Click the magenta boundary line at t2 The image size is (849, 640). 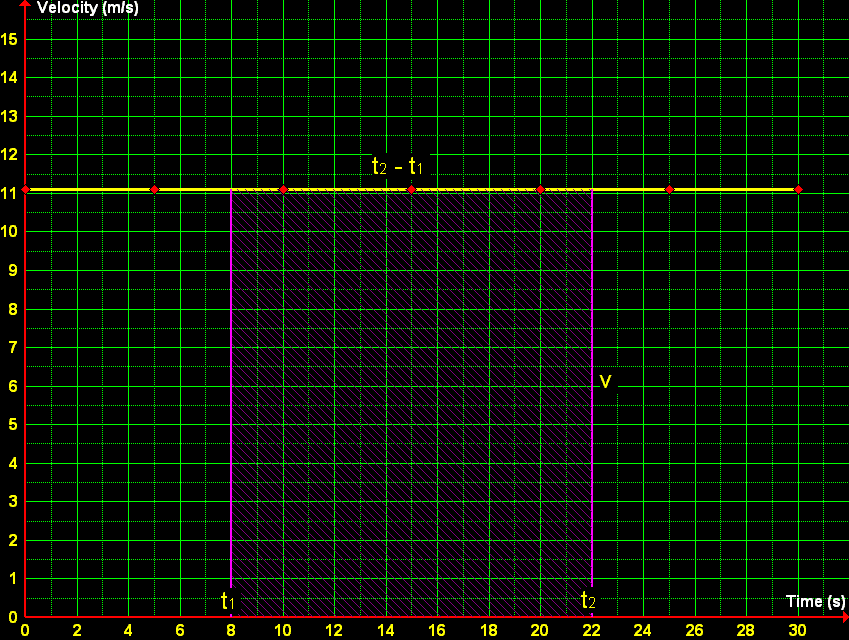tap(591, 400)
